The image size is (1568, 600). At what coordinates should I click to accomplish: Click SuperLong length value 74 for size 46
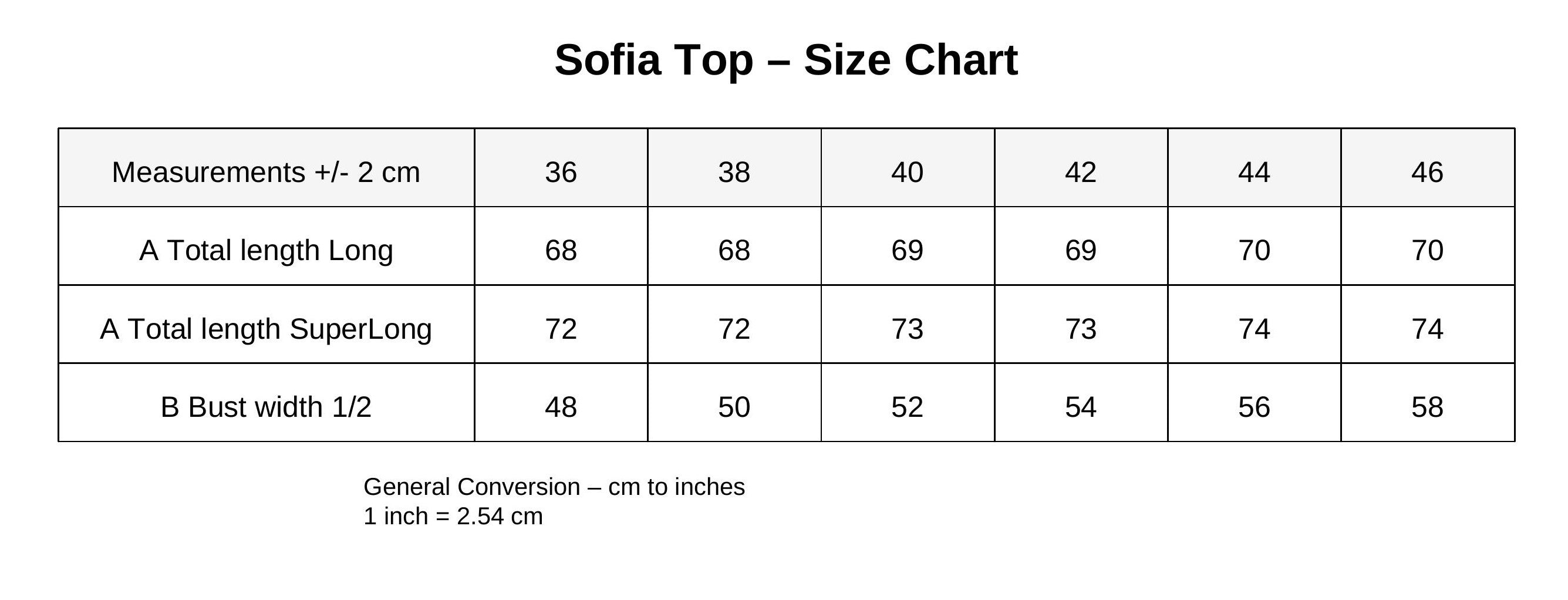click(1427, 329)
